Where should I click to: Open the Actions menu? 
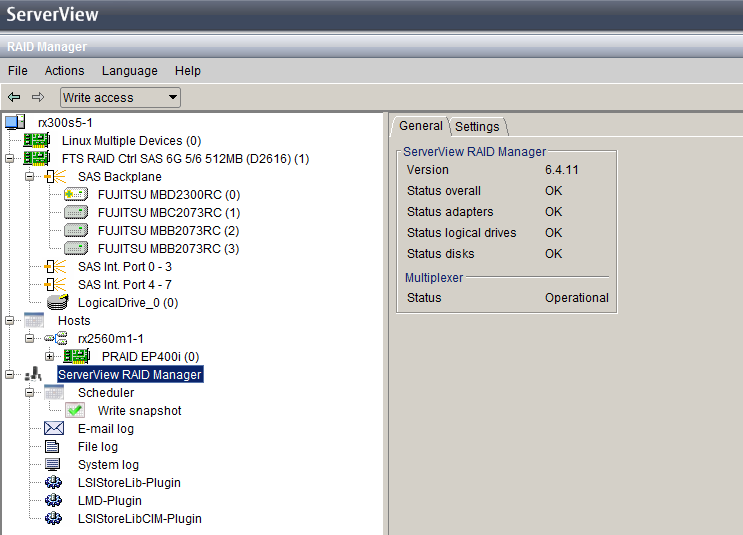pyautogui.click(x=64, y=71)
